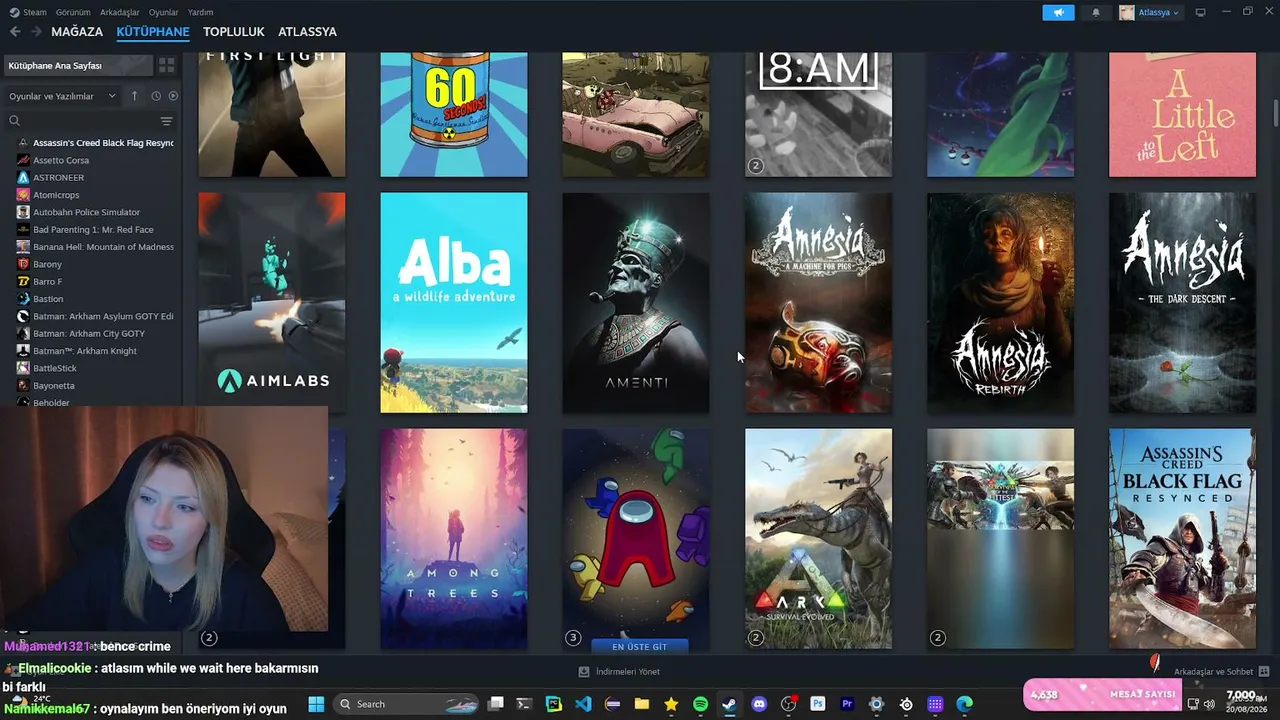The height and width of the screenshot is (720, 1280).
Task: Open Microsoft Edge from the taskbar
Action: (x=965, y=704)
